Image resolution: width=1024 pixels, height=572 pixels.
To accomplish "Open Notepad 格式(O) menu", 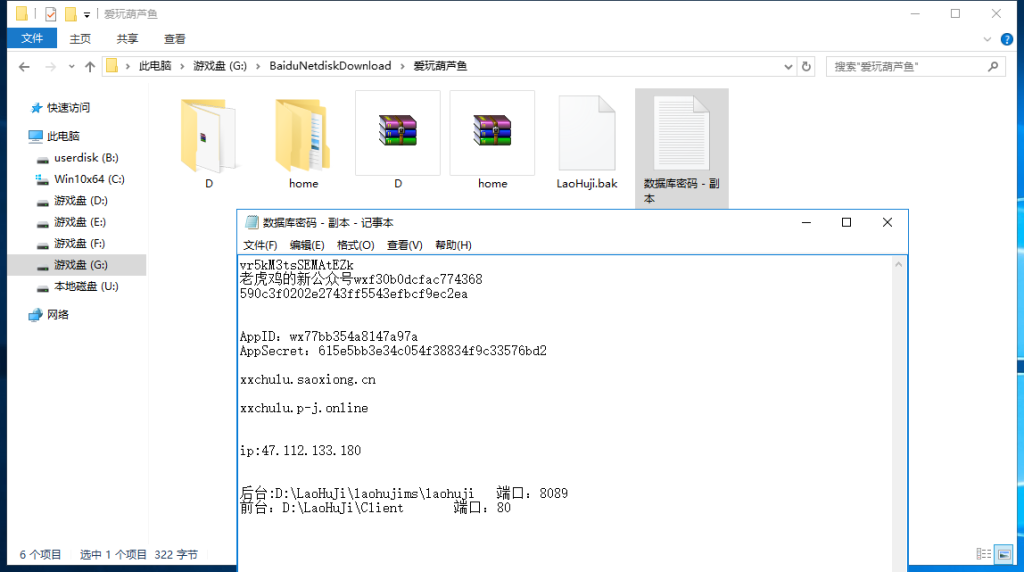I will tap(355, 245).
